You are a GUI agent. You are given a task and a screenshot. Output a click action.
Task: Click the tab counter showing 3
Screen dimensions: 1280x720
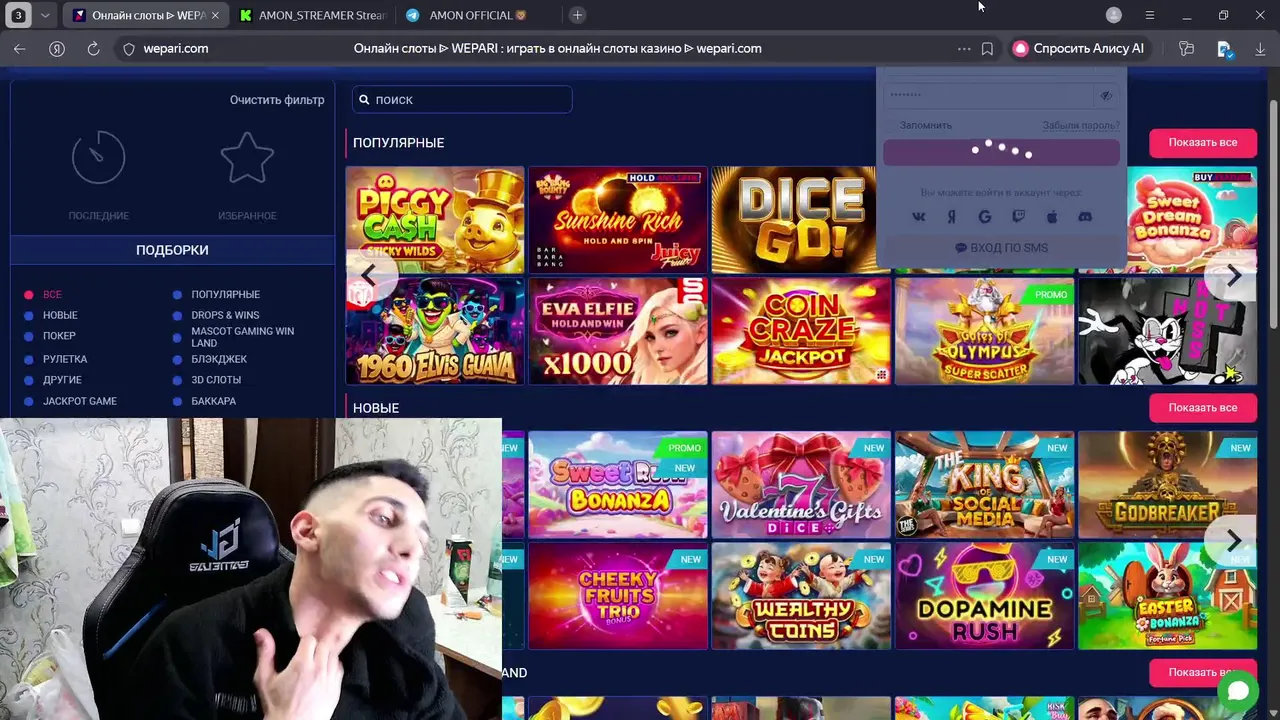(18, 15)
